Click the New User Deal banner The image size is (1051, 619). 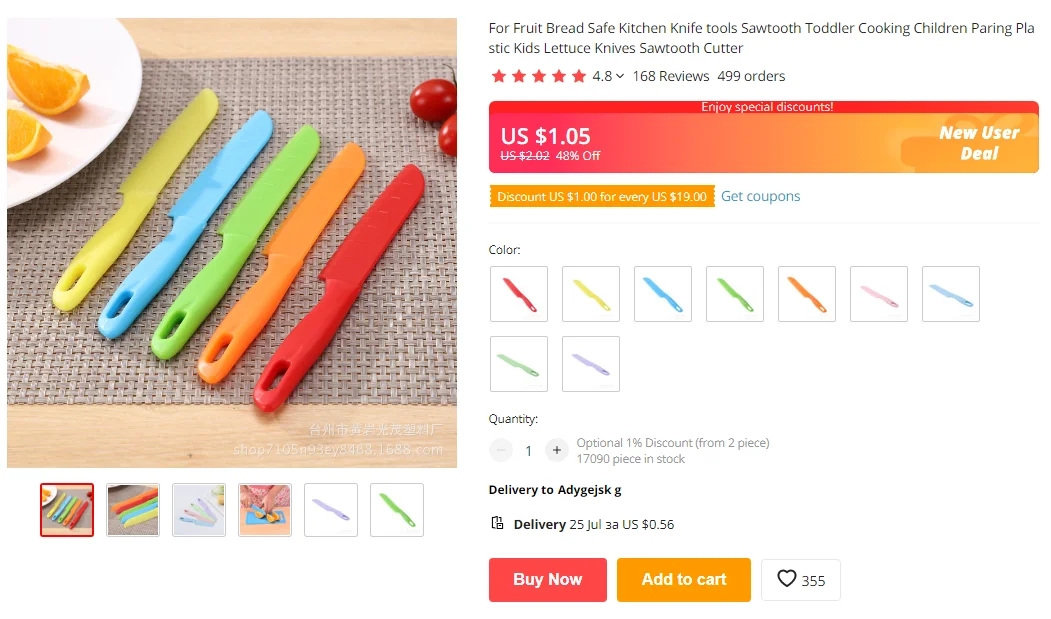click(978, 143)
